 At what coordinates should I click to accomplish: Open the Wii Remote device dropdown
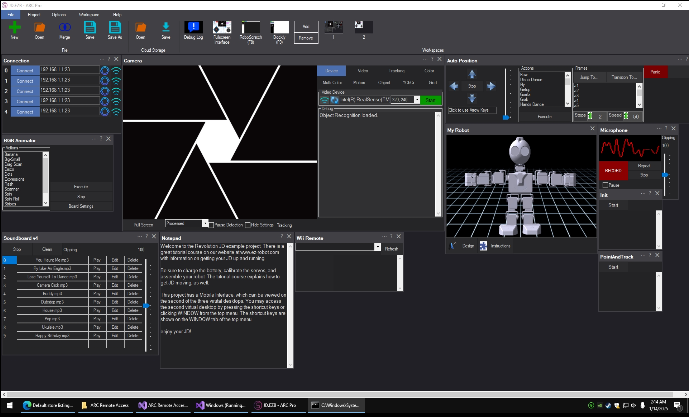pos(376,247)
